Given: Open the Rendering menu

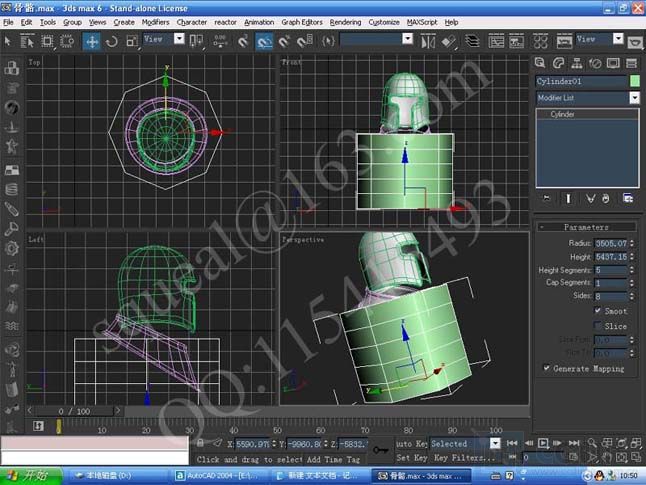Looking at the screenshot, I should (x=345, y=22).
